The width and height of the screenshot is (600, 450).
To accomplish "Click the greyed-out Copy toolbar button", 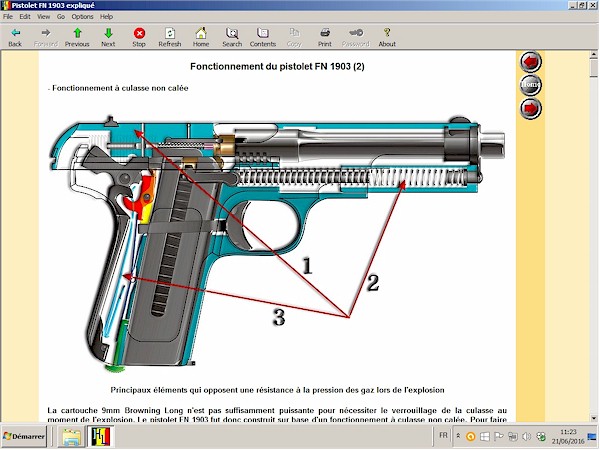I will (x=294, y=37).
